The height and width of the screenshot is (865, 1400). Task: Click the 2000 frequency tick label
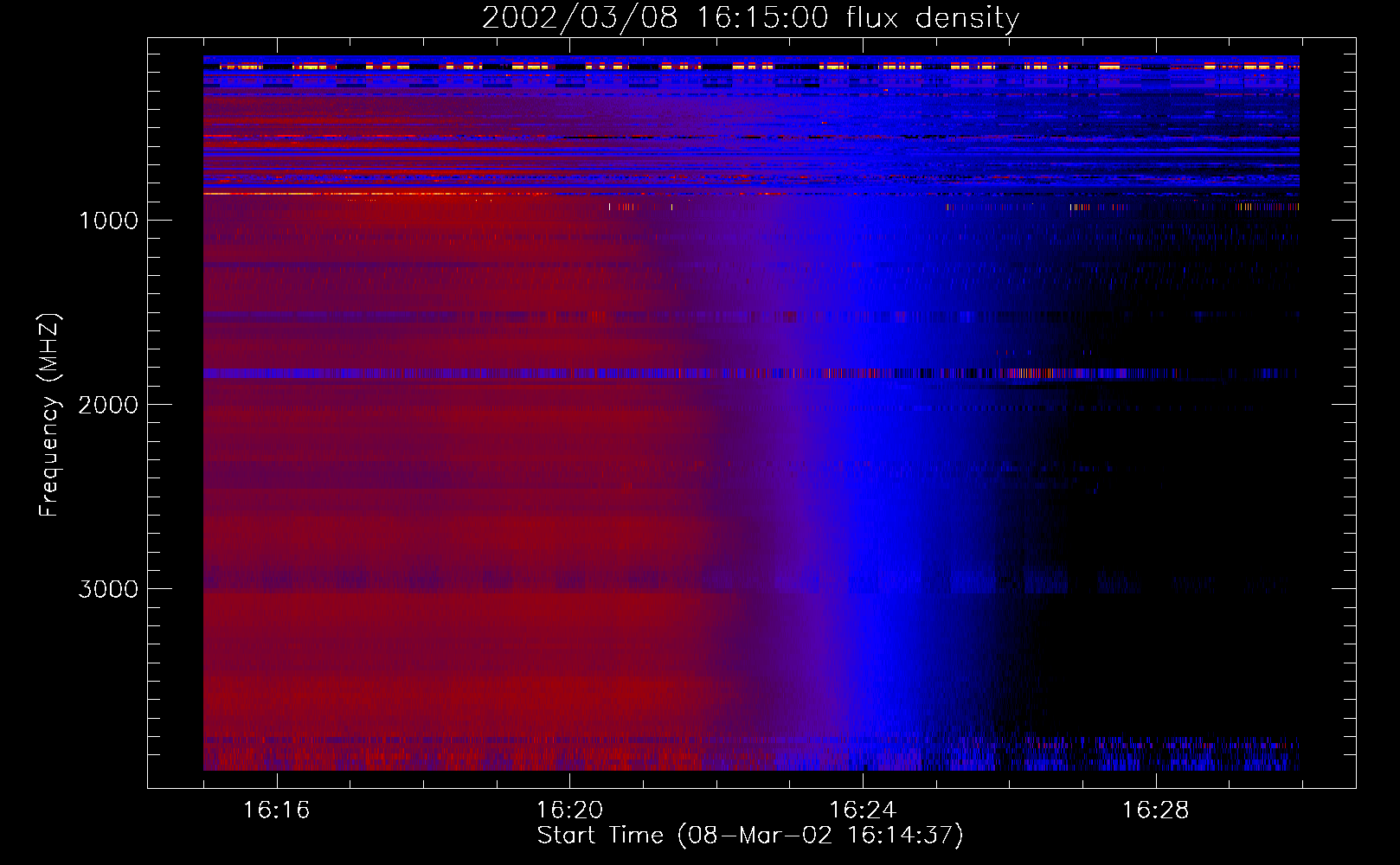pyautogui.click(x=108, y=405)
